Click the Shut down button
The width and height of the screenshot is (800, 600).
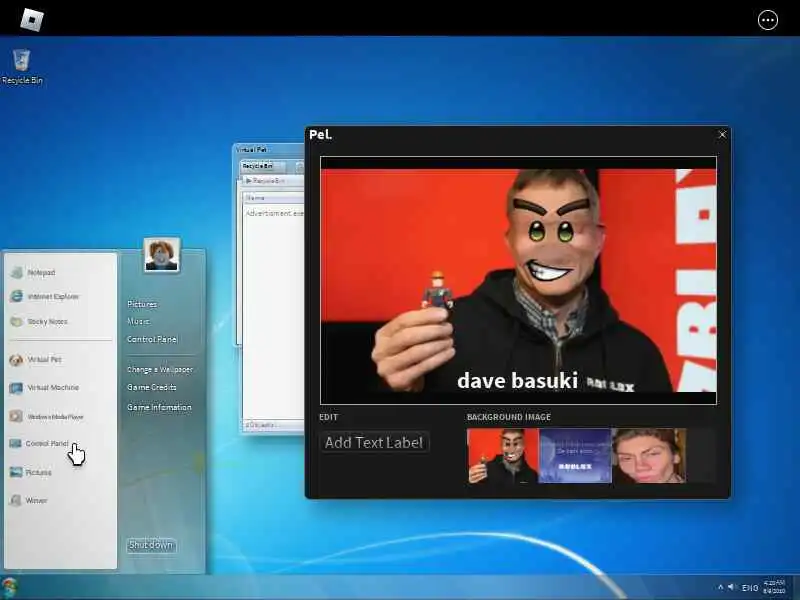(x=151, y=545)
